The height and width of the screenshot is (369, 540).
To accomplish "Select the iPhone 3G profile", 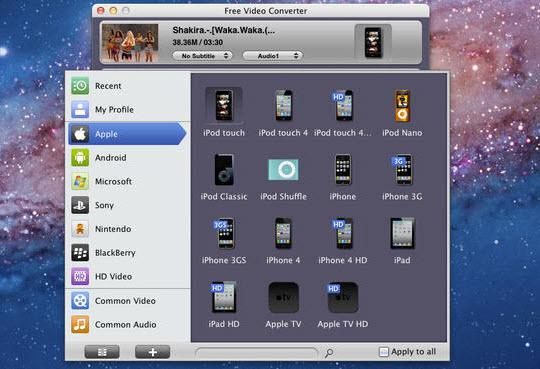I will pos(402,176).
